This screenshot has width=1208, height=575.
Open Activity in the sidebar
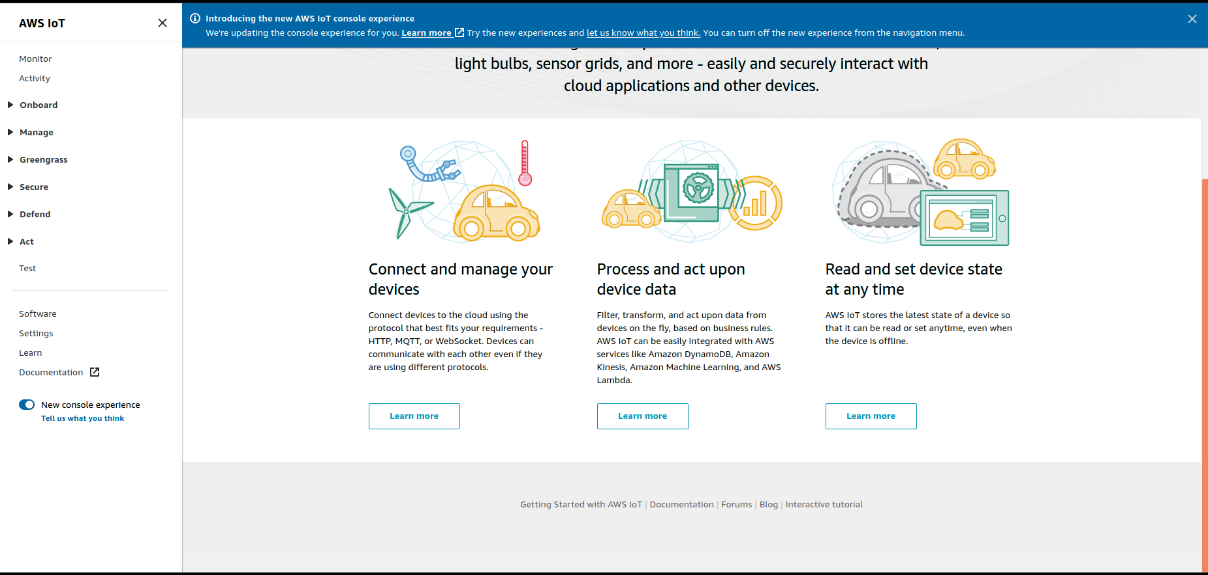34,78
